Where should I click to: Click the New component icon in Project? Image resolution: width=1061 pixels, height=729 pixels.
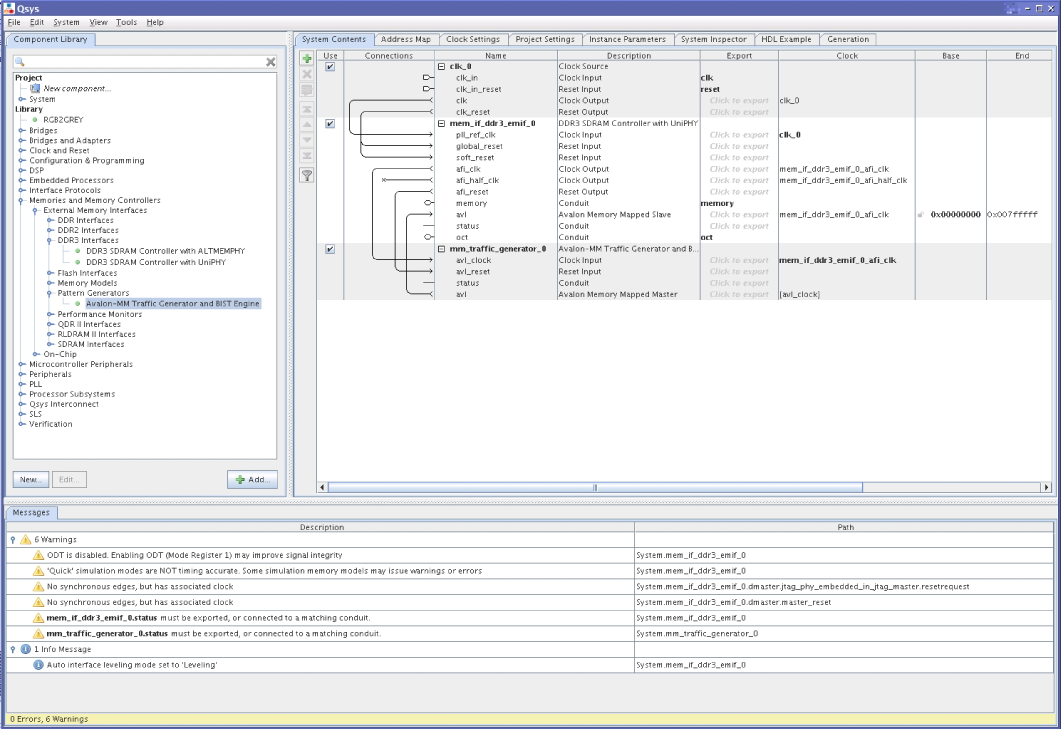(x=35, y=88)
